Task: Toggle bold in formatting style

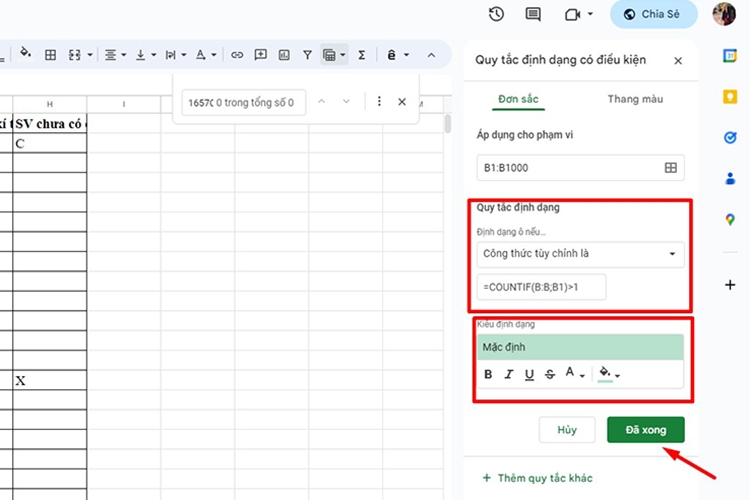Action: pyautogui.click(x=488, y=374)
